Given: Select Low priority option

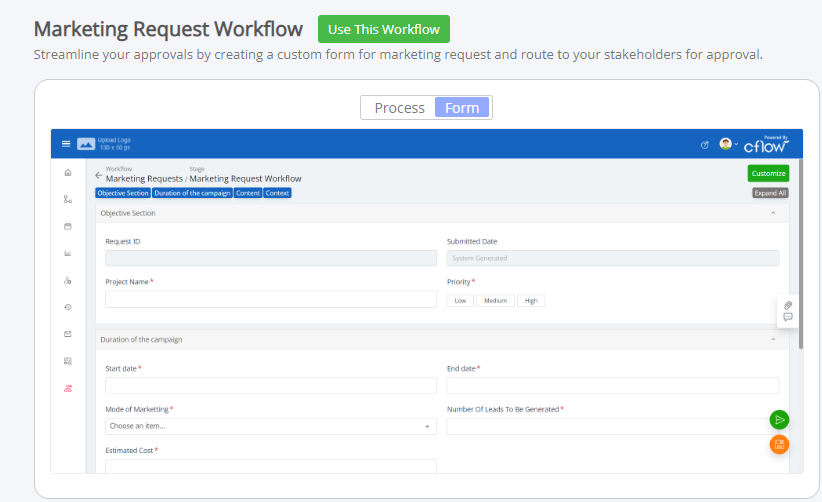Looking at the screenshot, I should (x=460, y=301).
